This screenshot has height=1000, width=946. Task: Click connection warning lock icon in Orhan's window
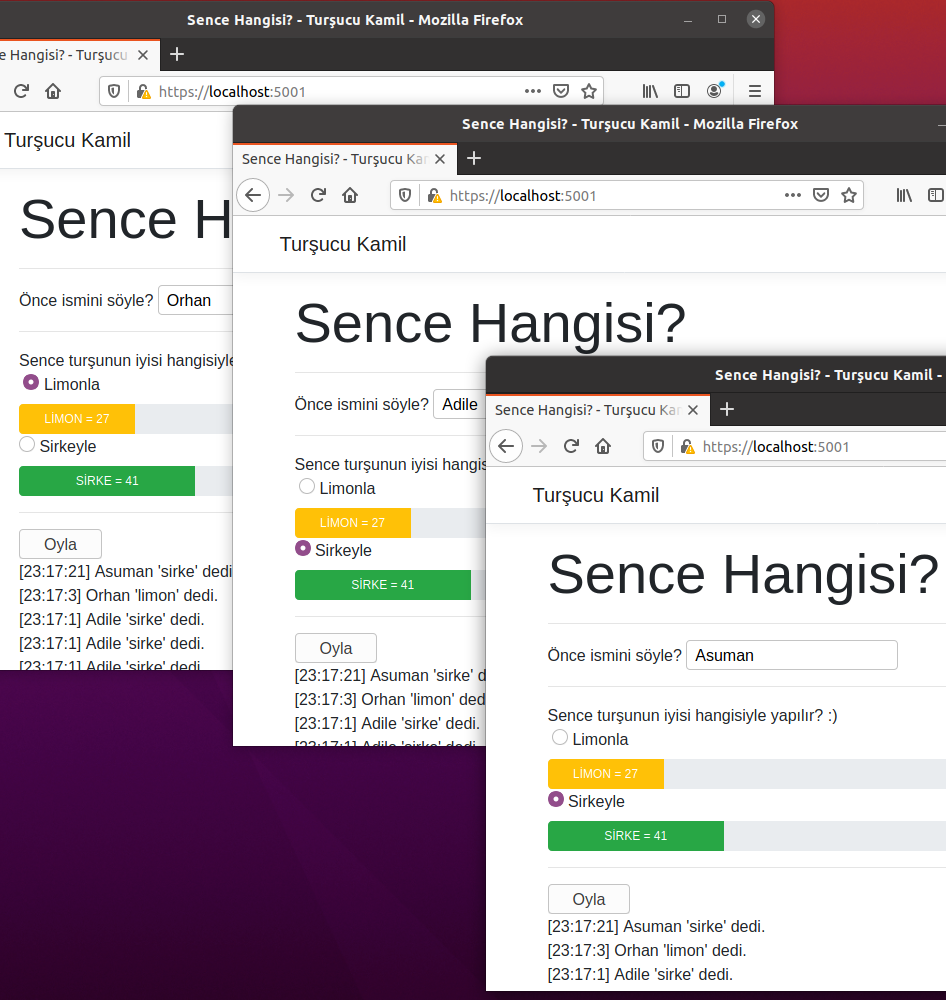143,91
